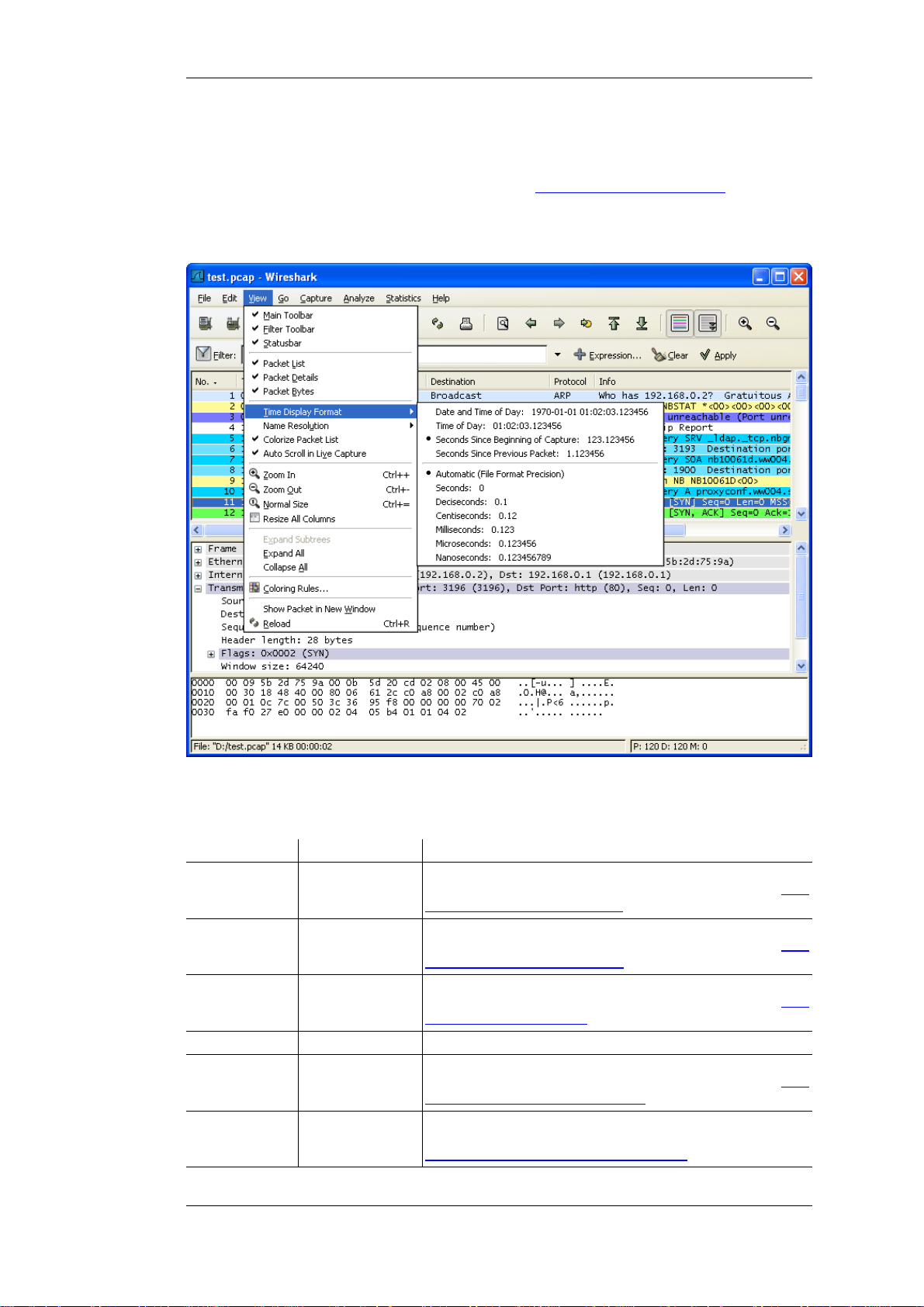
Task: Click the Filter funnel icon
Action: [x=203, y=354]
